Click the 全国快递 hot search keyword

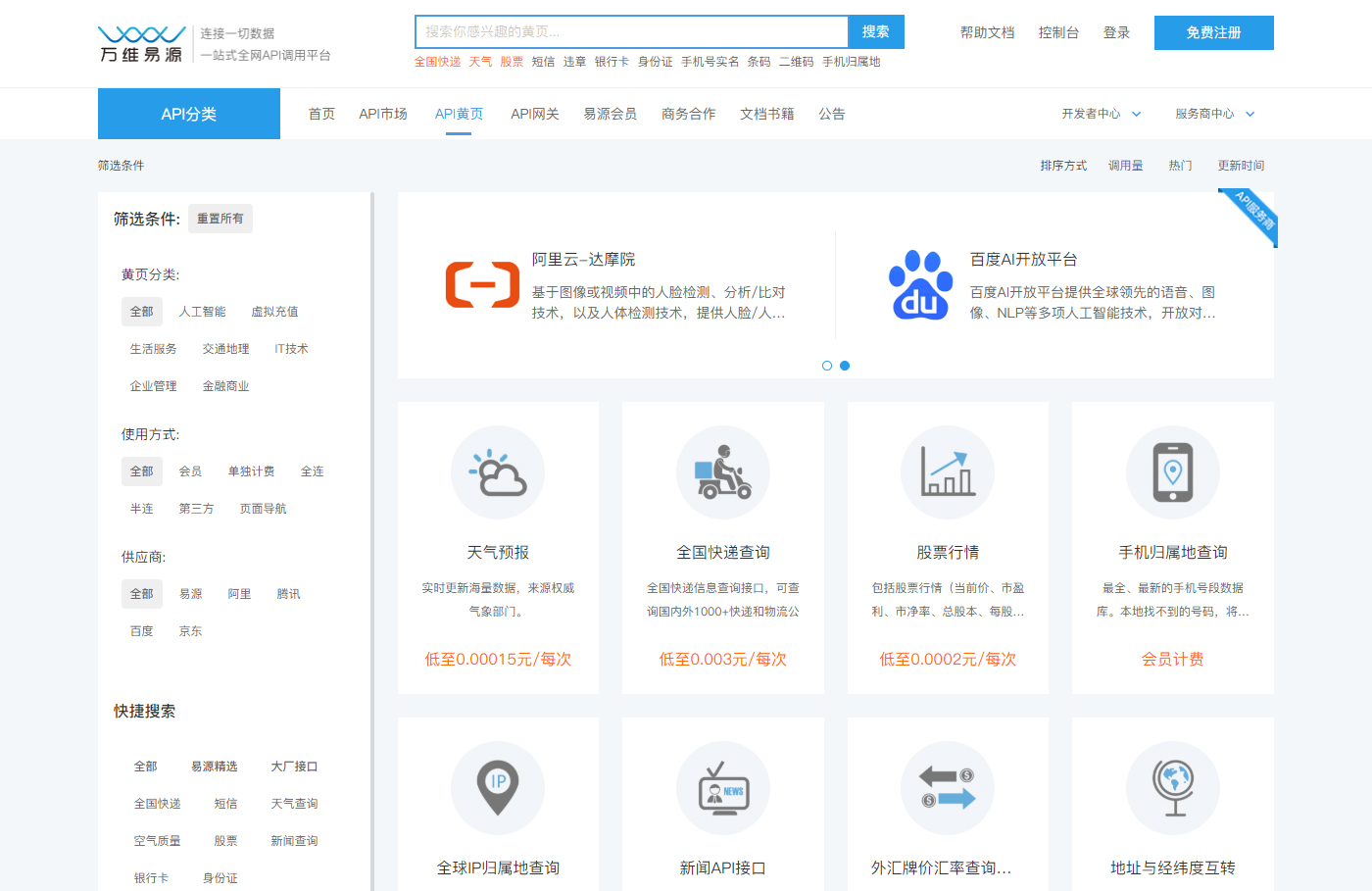[x=437, y=62]
